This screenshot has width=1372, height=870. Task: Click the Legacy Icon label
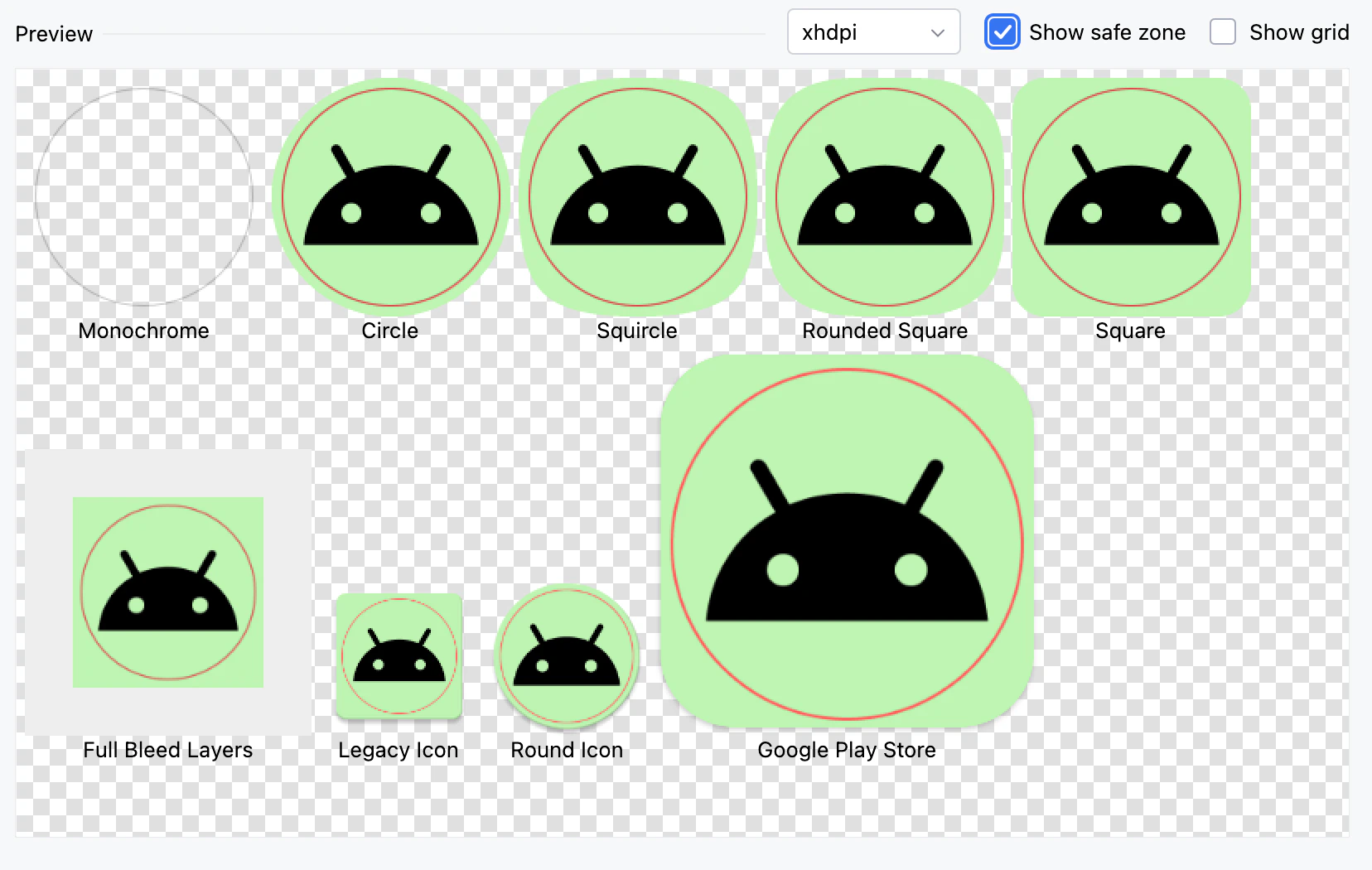point(399,750)
